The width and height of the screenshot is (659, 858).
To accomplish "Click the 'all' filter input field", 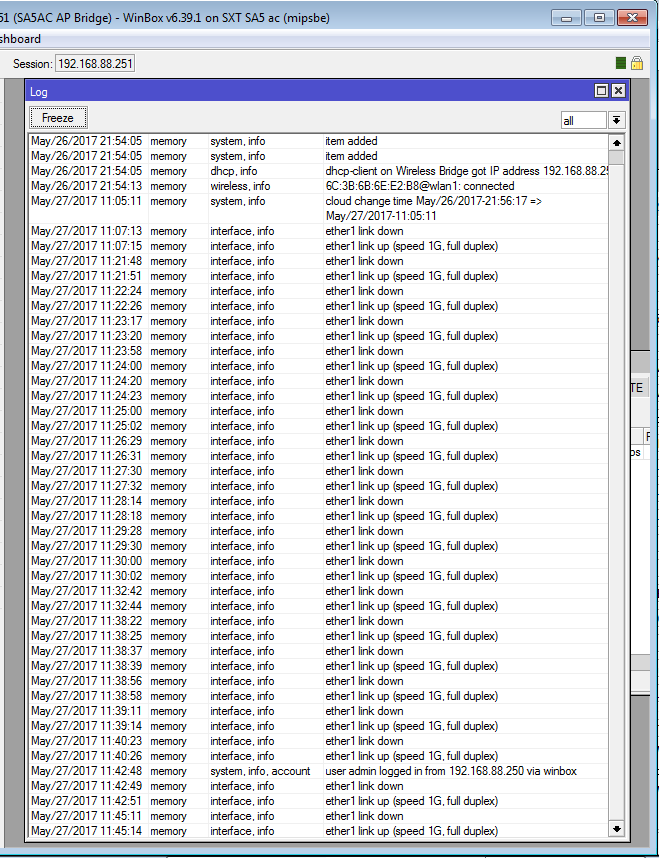I will 583,120.
